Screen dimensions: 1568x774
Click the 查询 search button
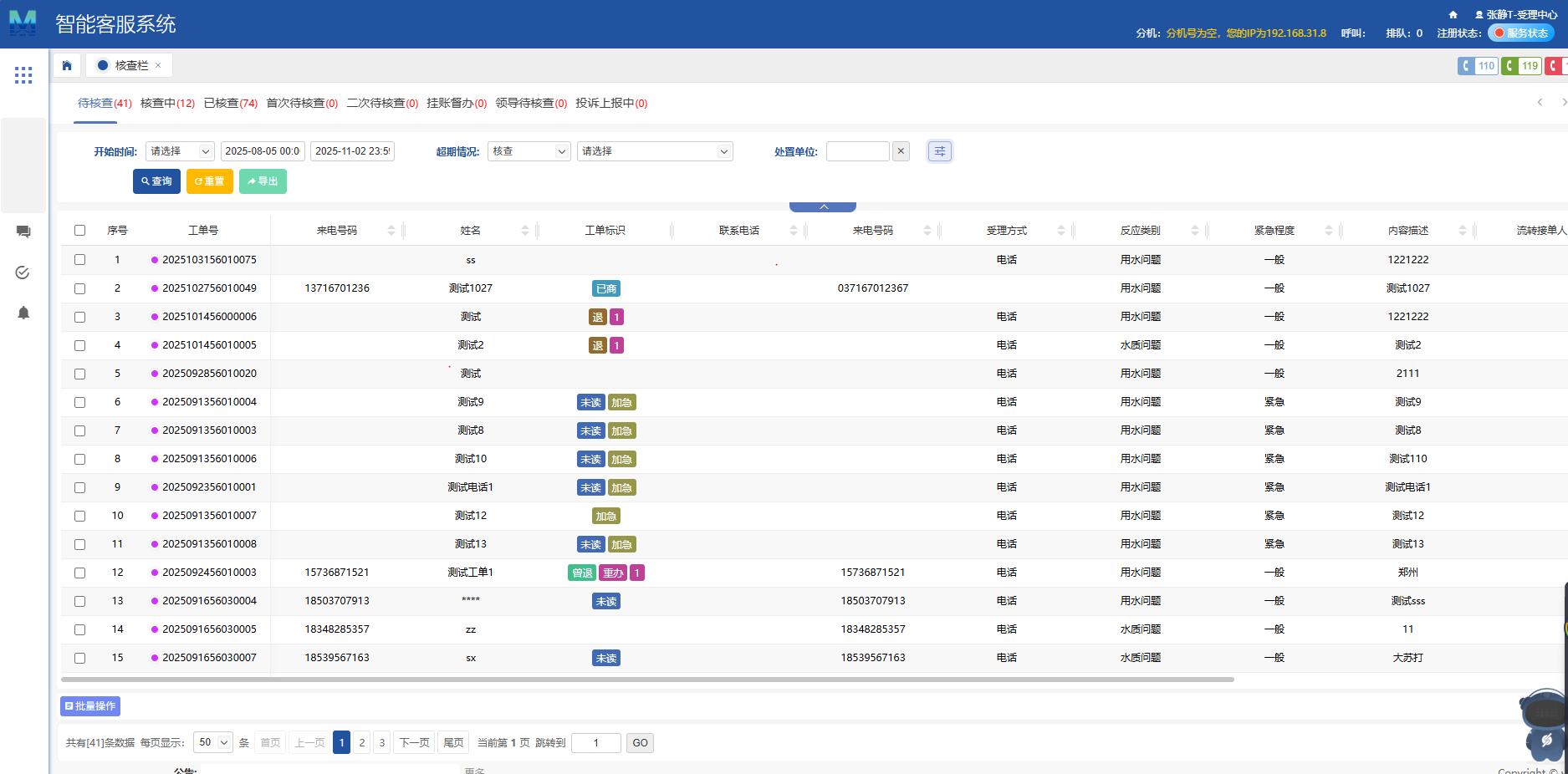pyautogui.click(x=156, y=181)
